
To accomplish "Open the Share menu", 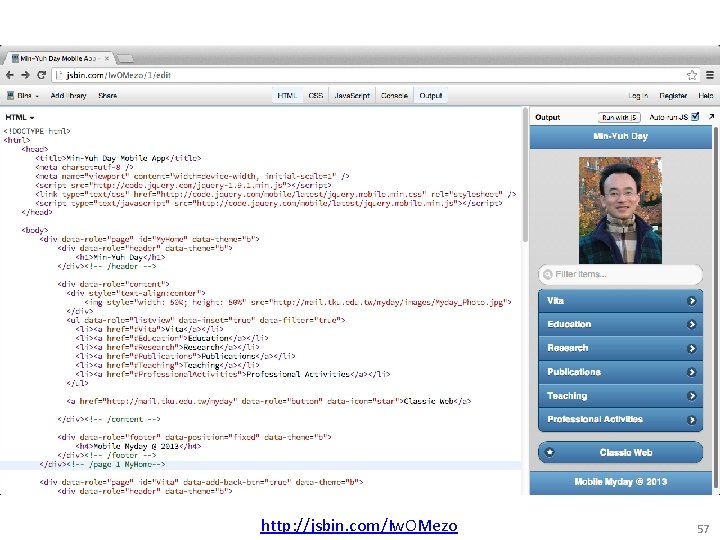I will tap(107, 96).
